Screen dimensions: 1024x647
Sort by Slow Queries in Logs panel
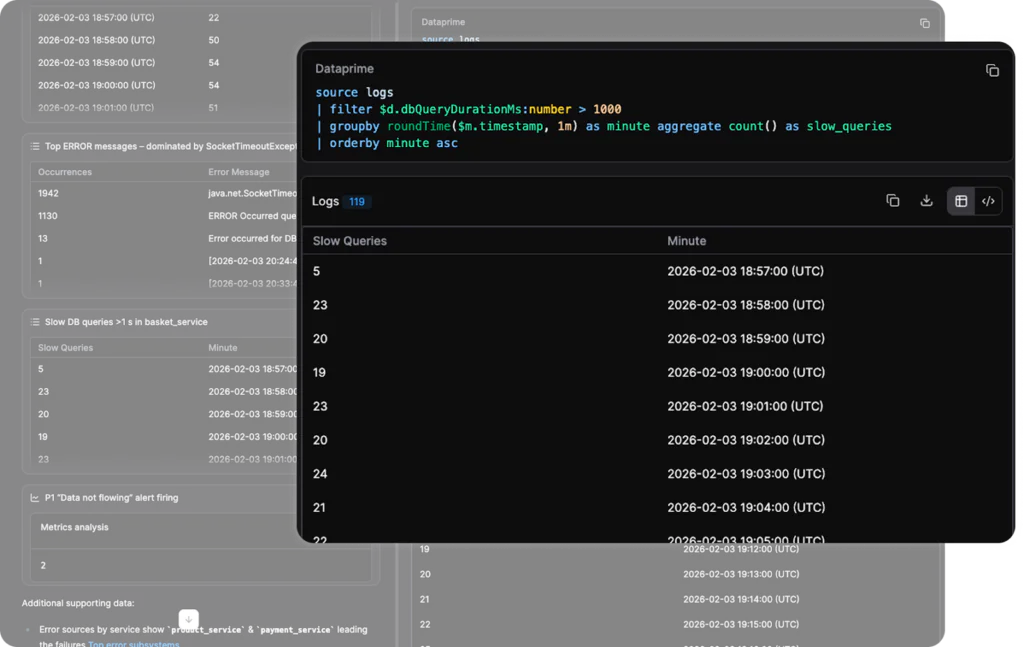tap(349, 241)
